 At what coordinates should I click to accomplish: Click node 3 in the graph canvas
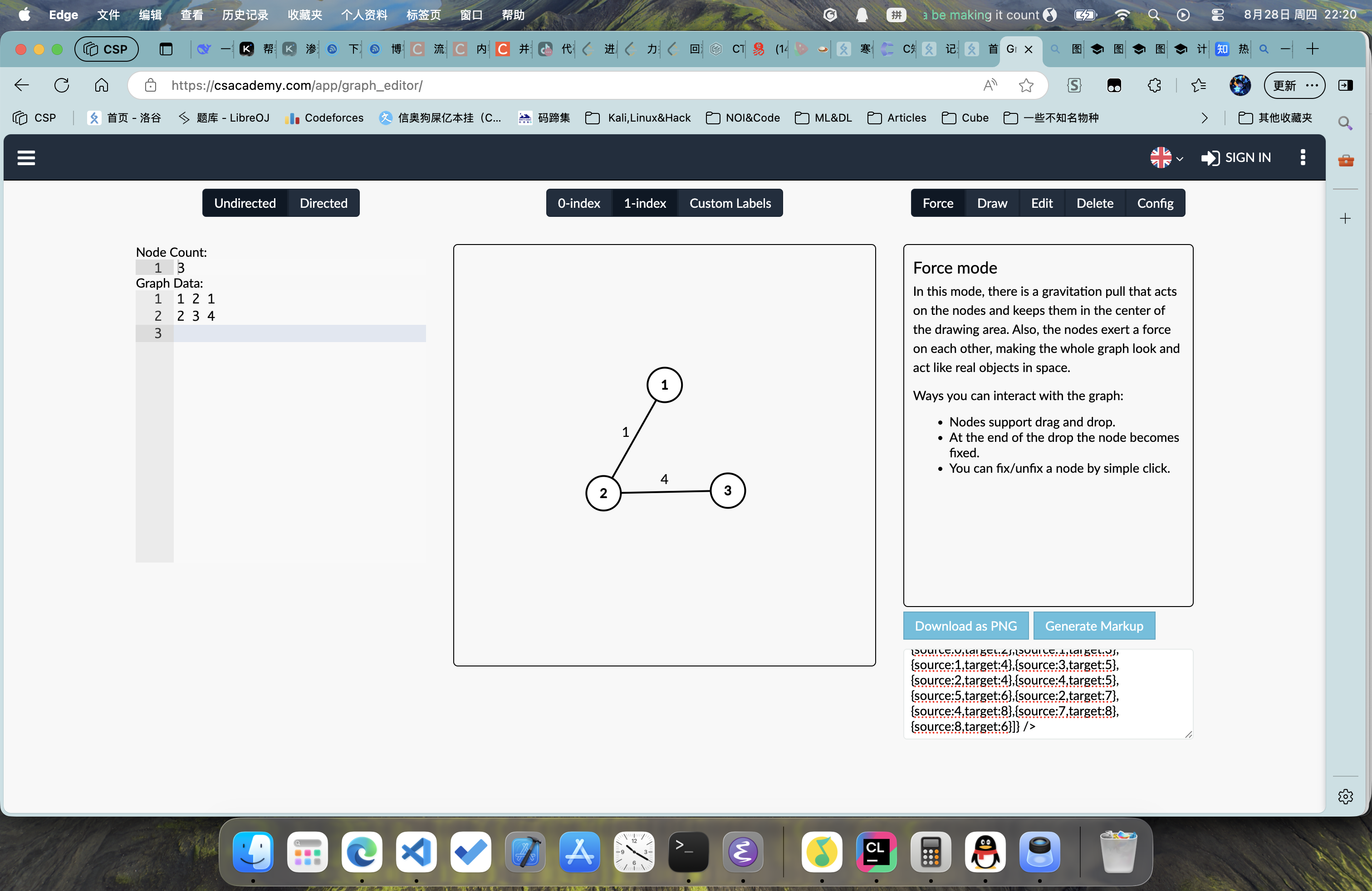click(x=727, y=490)
